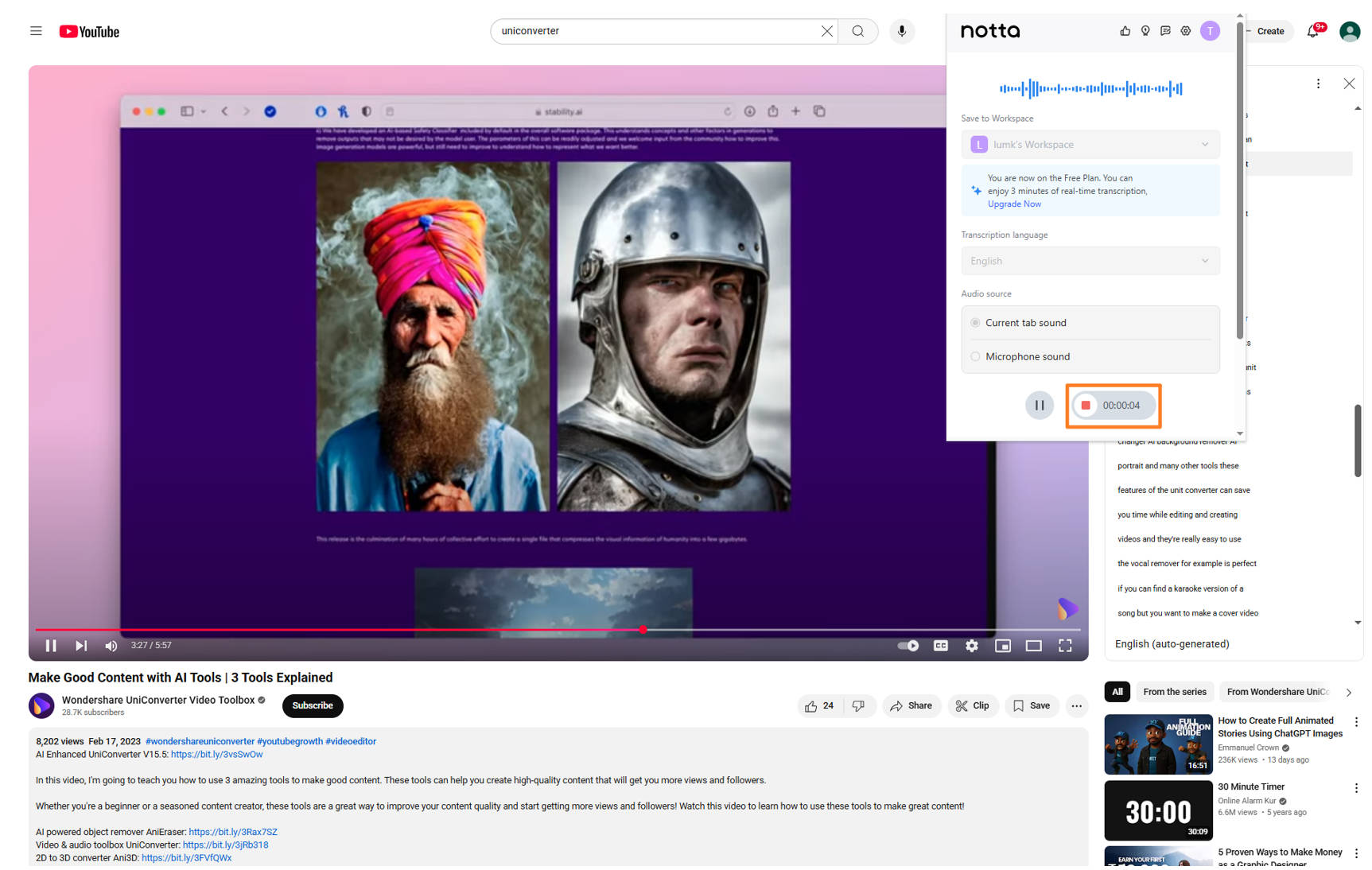Click the red playhead marker on the progress bar

pos(643,630)
